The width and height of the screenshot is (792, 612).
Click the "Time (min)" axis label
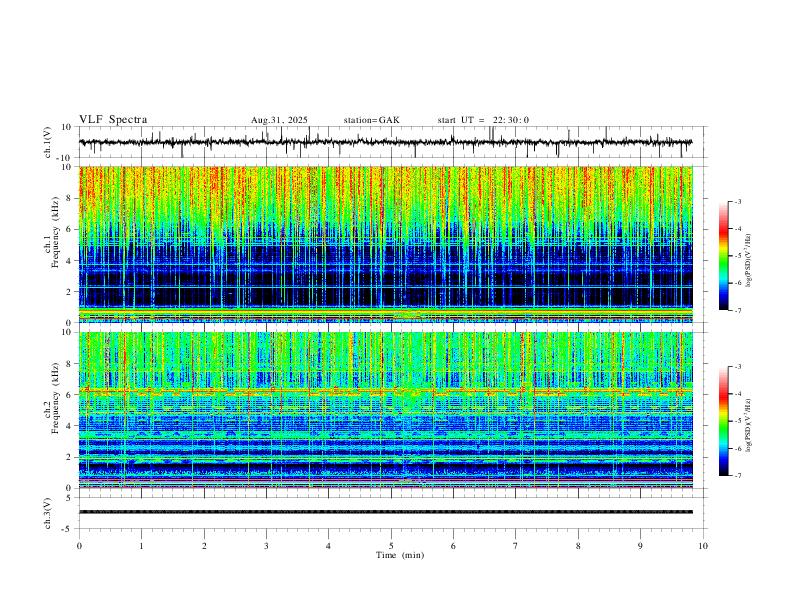tap(400, 555)
